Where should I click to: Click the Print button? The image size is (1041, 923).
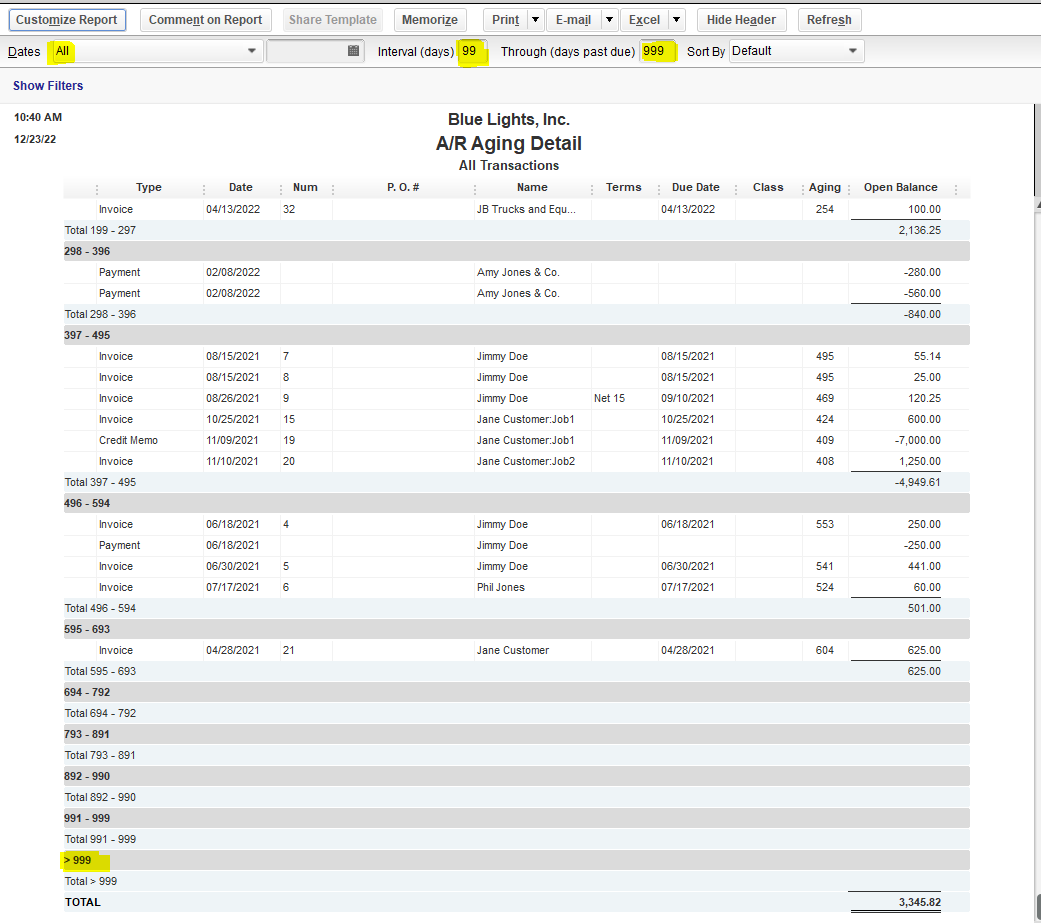pos(505,20)
